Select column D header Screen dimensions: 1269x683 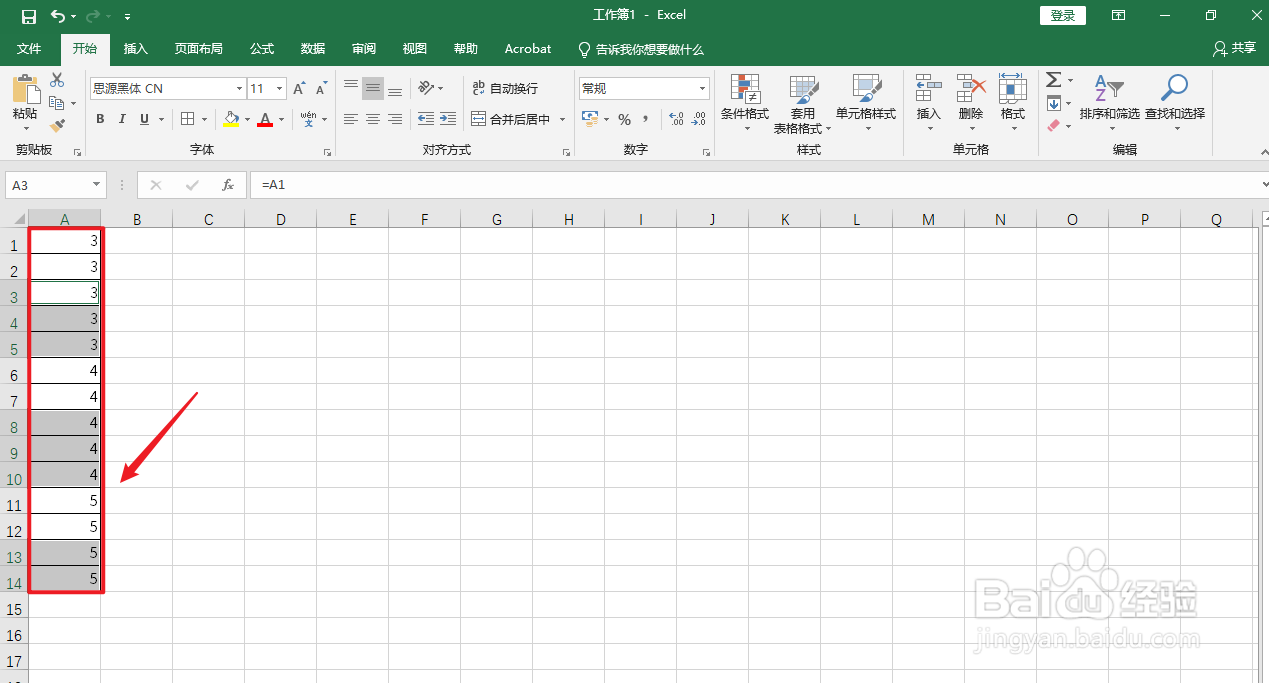tap(281, 220)
